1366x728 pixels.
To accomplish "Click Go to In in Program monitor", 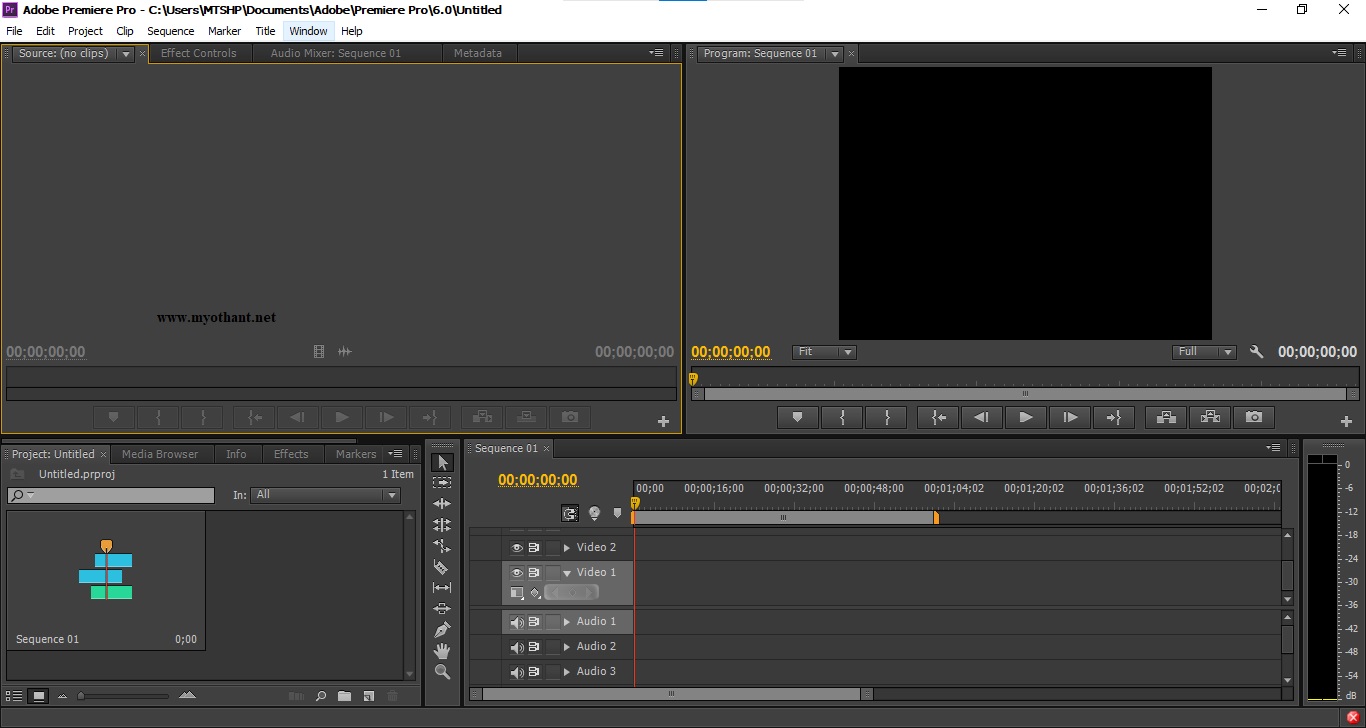I will 938,417.
